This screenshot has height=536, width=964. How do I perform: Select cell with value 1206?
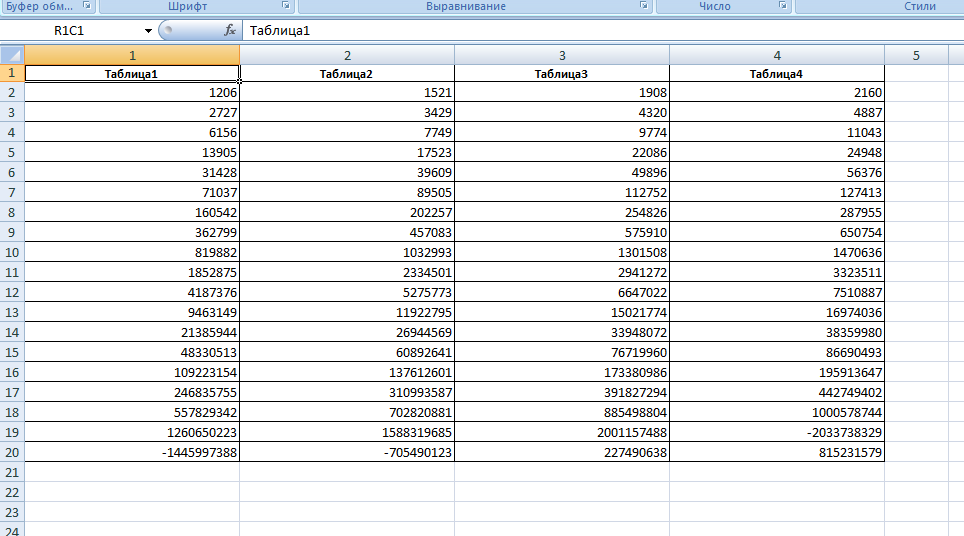tap(132, 93)
